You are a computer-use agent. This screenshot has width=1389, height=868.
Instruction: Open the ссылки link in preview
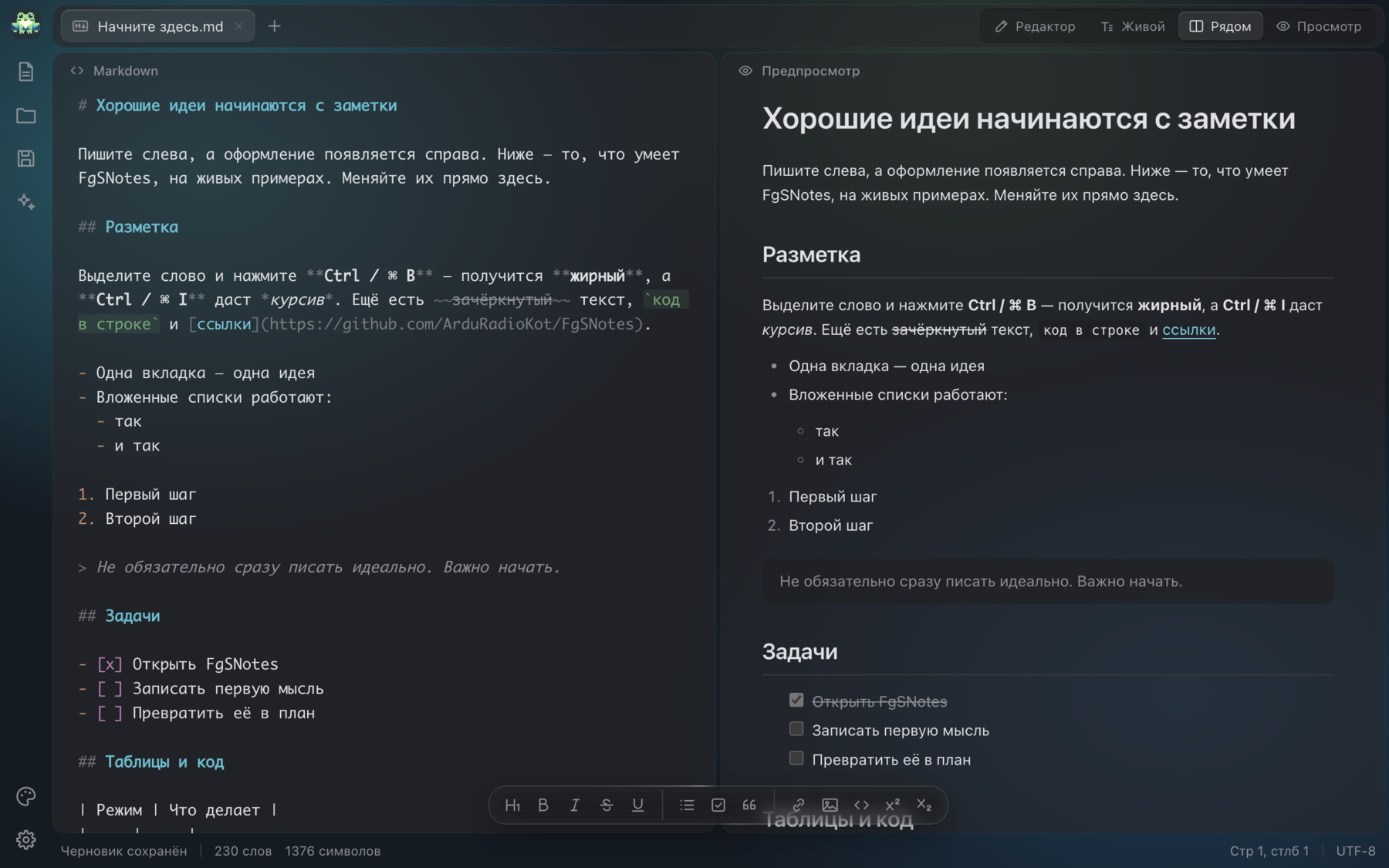1188,329
